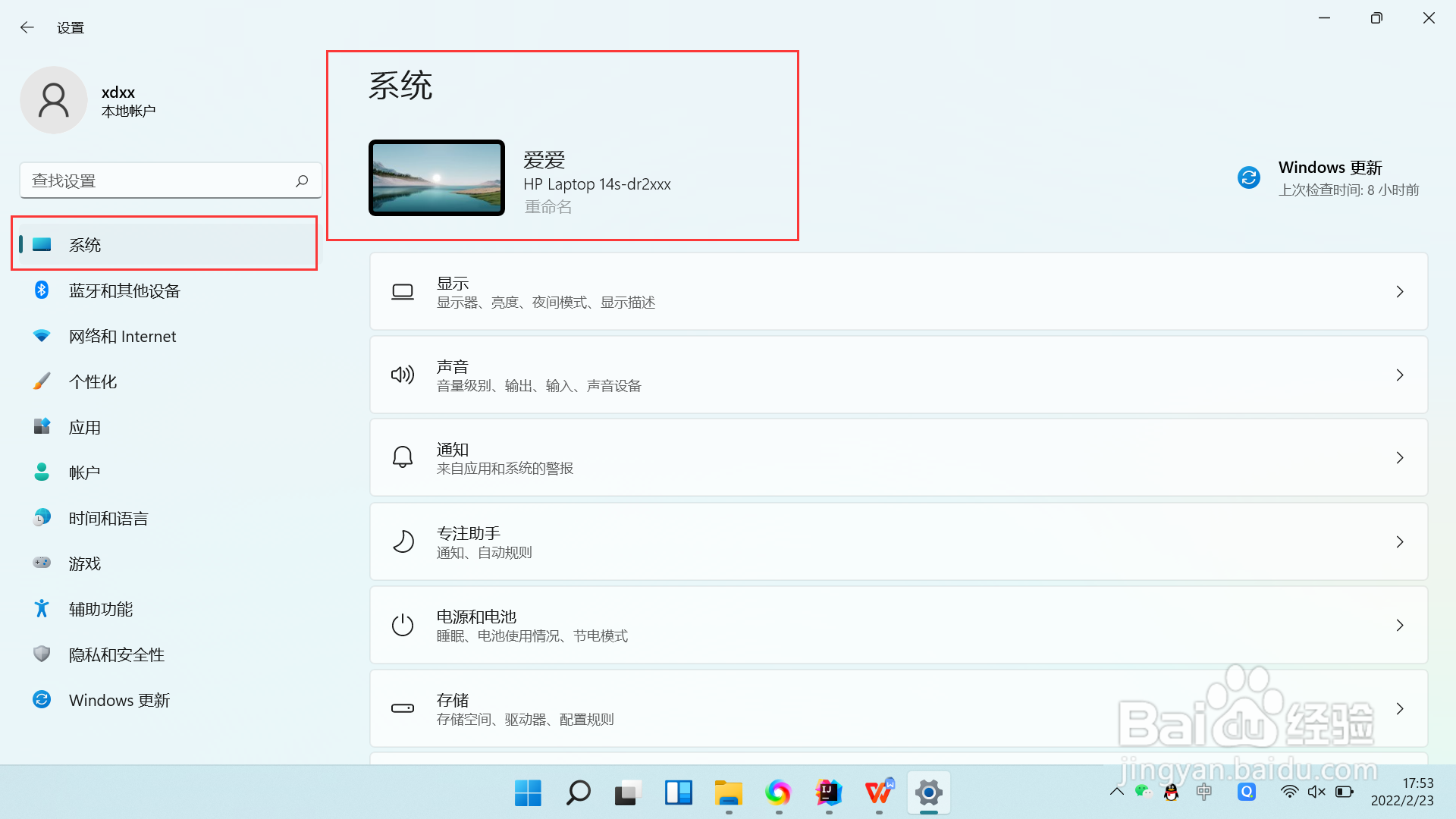1456x819 pixels.
Task: Click the 应用 apps icon in sidebar
Action: [42, 427]
